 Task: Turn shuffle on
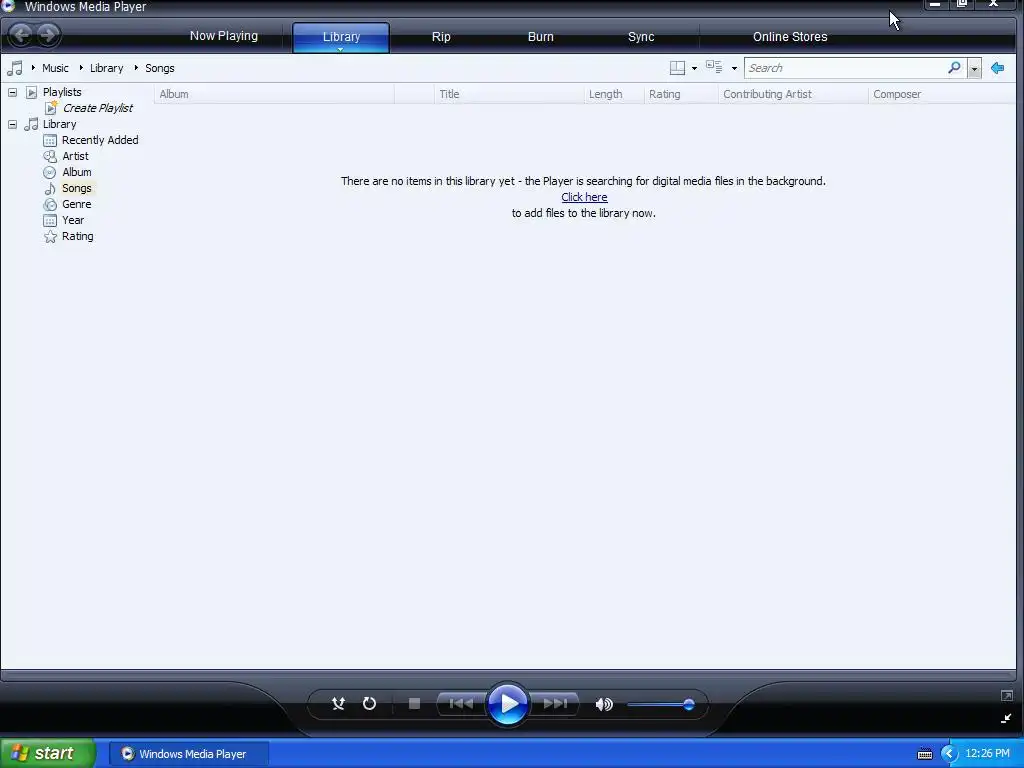[x=338, y=703]
